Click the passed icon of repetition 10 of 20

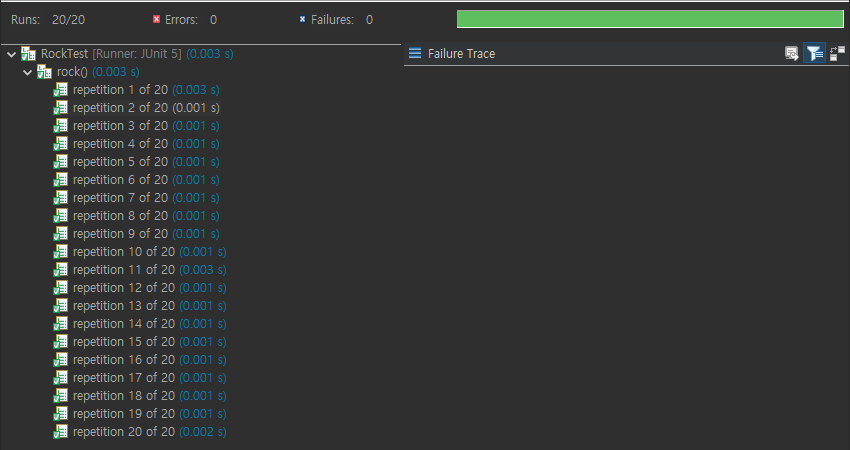point(60,252)
